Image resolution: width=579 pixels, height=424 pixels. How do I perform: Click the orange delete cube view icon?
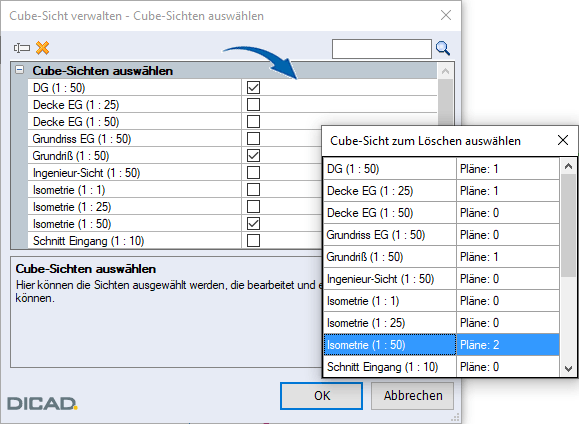tap(42, 48)
